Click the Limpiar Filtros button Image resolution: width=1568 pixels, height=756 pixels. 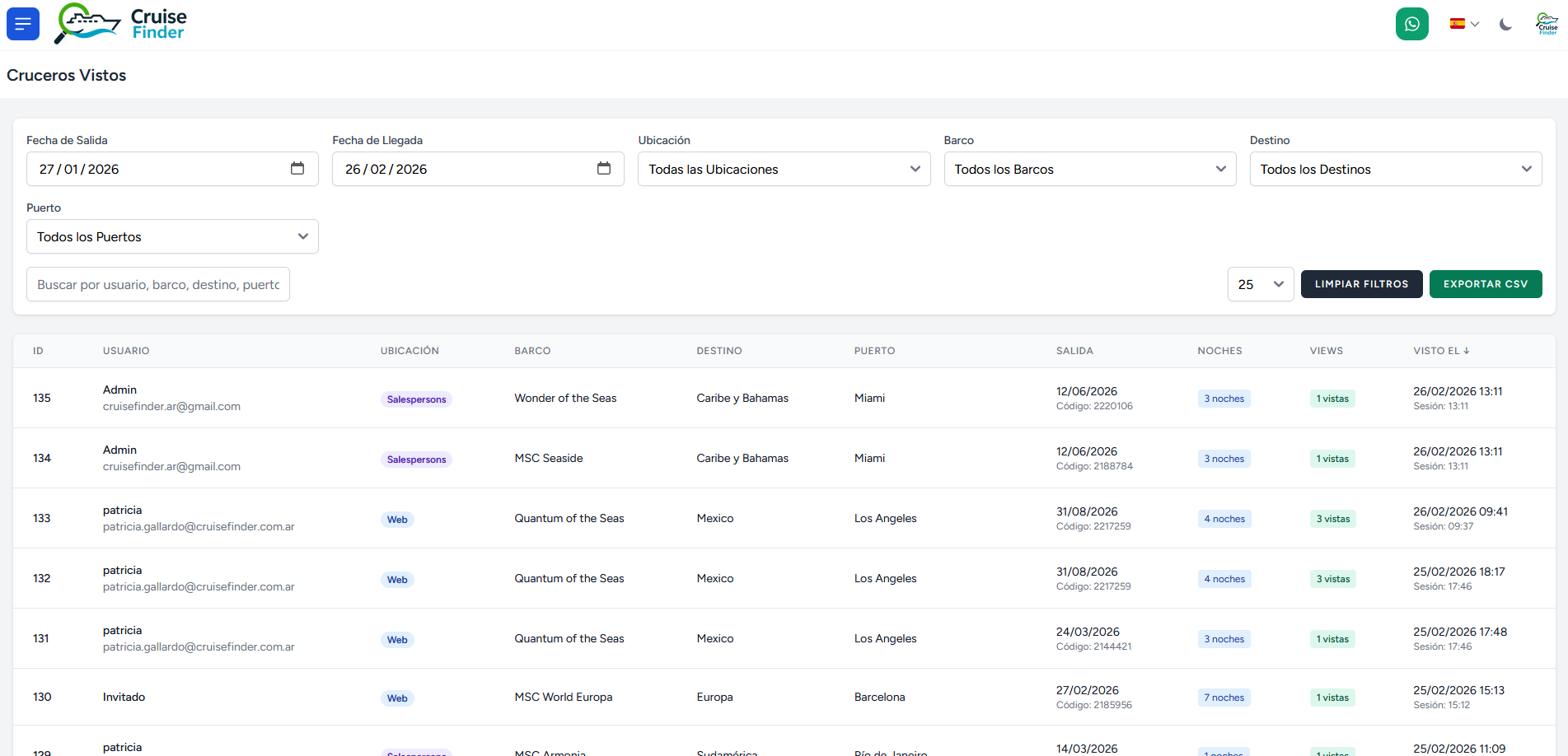1361,284
